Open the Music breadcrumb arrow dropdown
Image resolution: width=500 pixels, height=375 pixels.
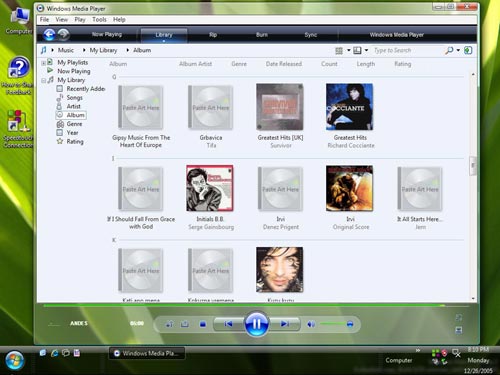tap(52, 50)
